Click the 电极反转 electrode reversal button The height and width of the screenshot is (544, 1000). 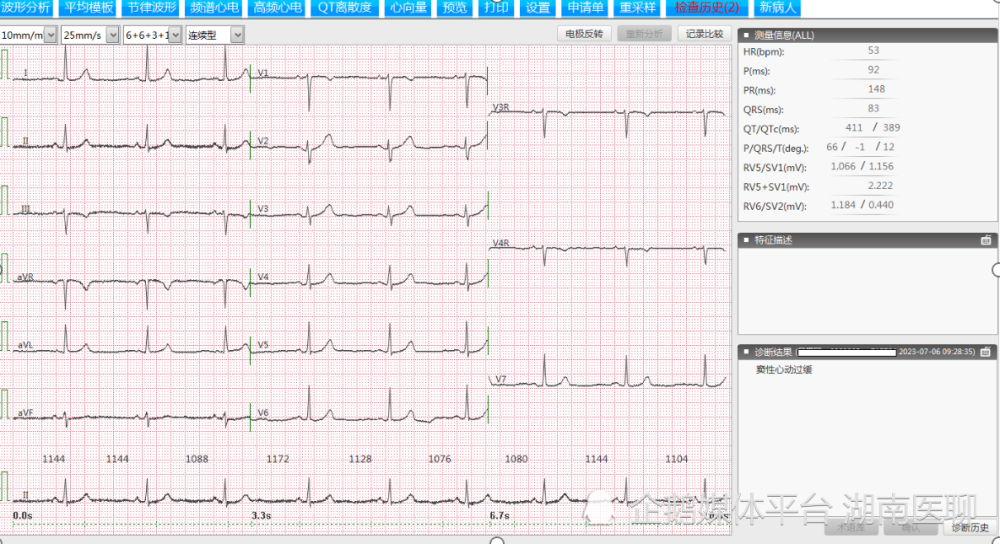click(x=584, y=34)
